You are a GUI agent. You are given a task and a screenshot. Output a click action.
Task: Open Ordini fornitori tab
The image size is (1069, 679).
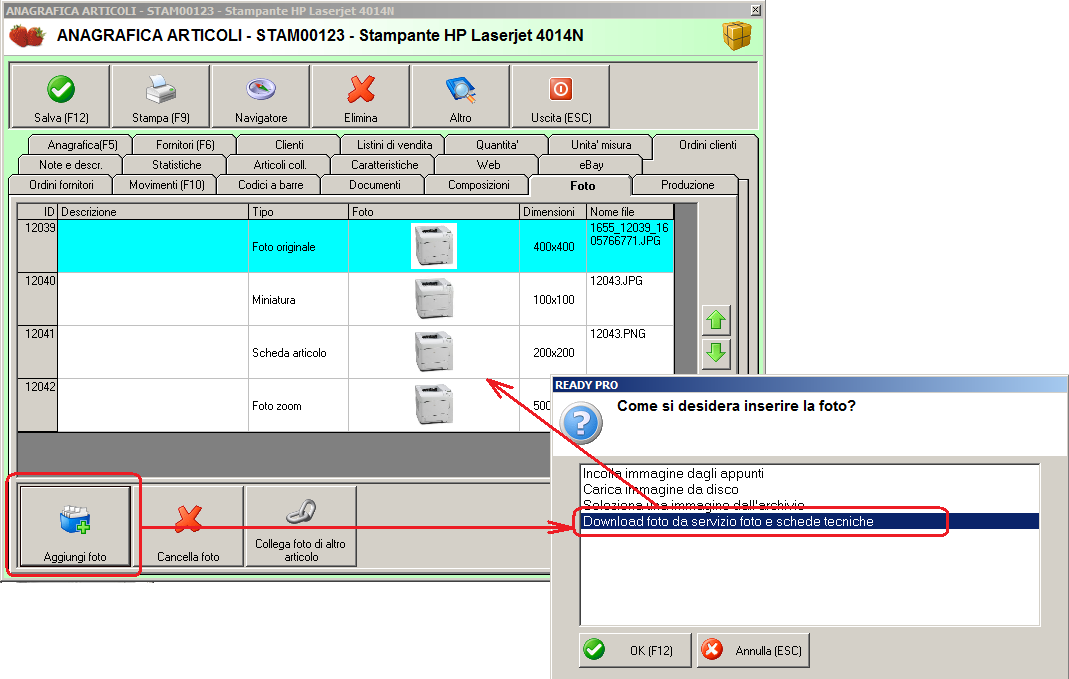pos(61,185)
